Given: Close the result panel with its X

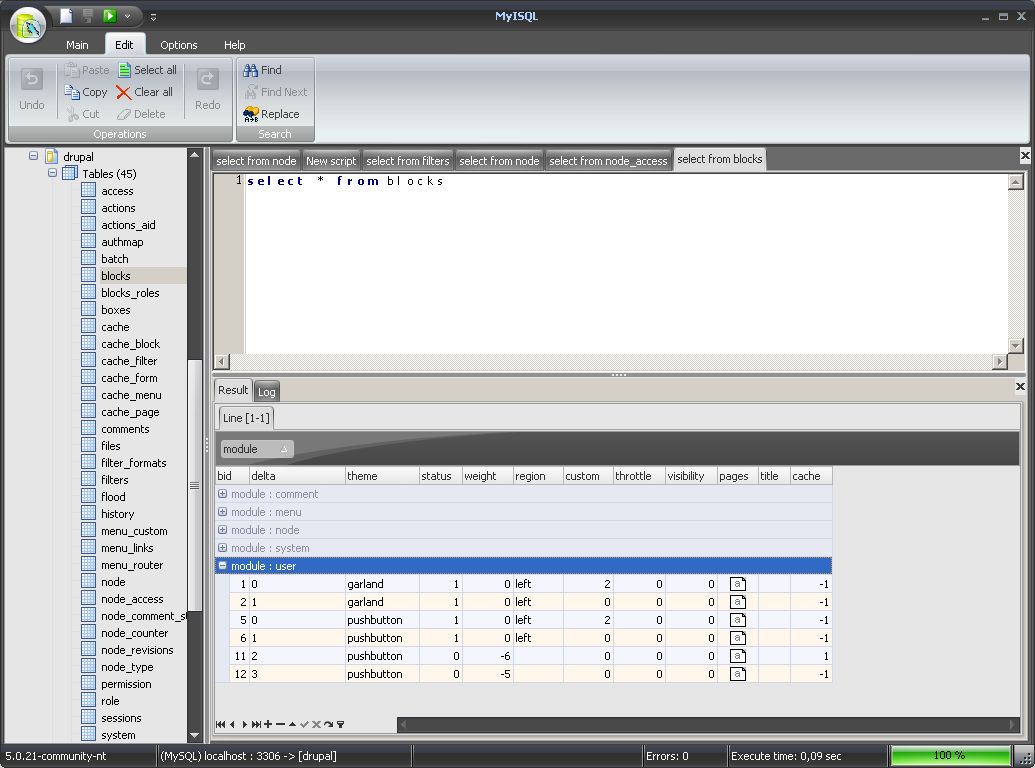Looking at the screenshot, I should tap(1020, 387).
